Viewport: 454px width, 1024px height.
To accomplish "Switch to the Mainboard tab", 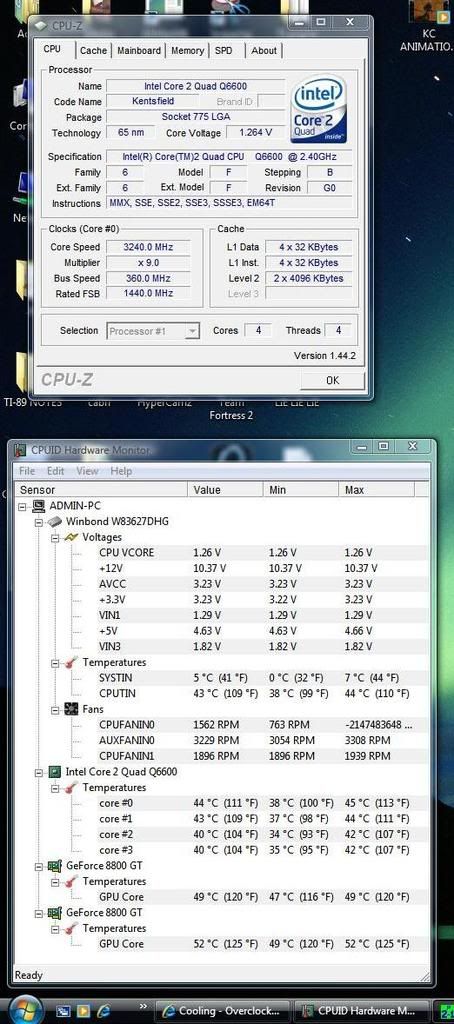I will pos(139,50).
